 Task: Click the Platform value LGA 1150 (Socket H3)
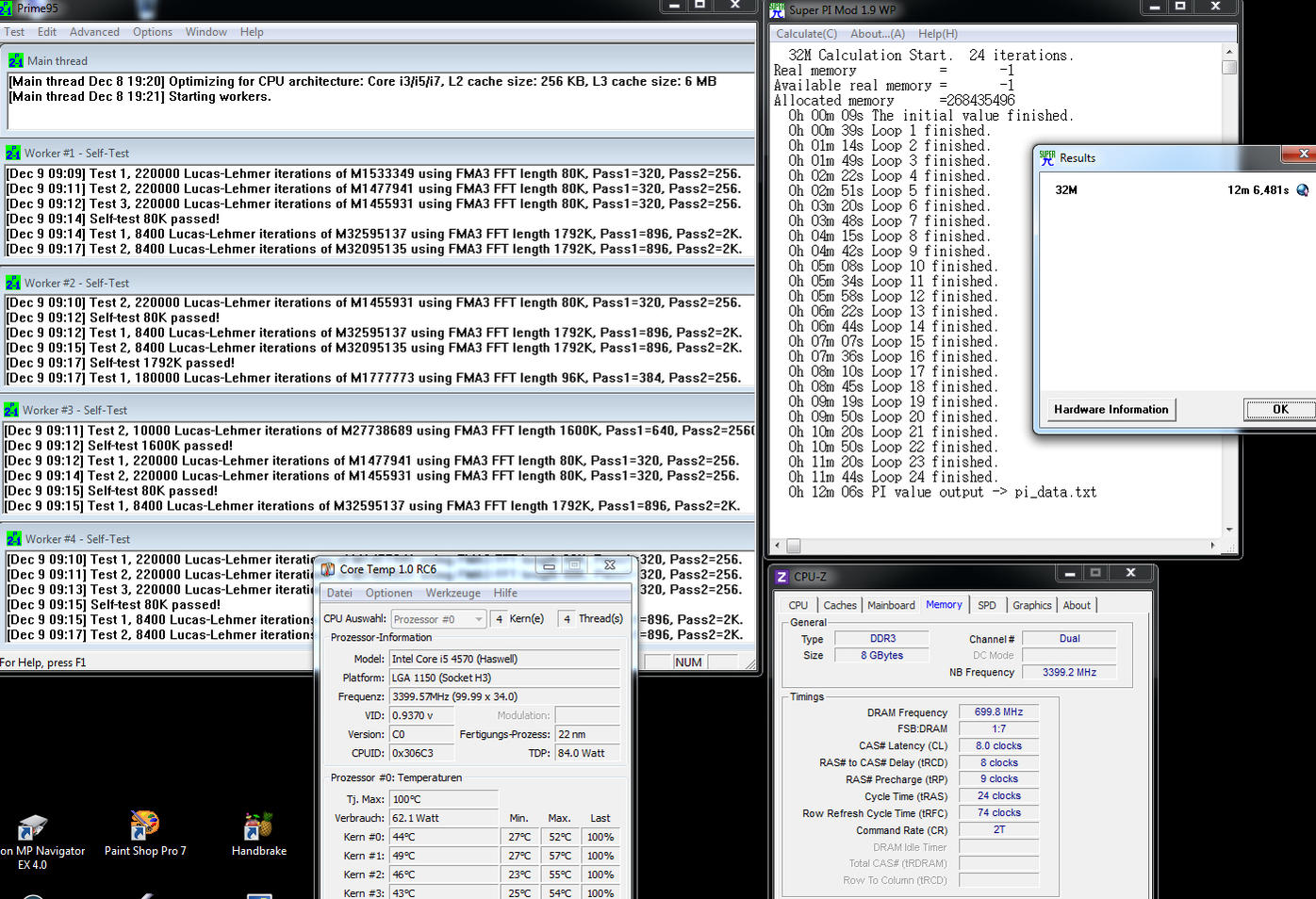coord(504,678)
